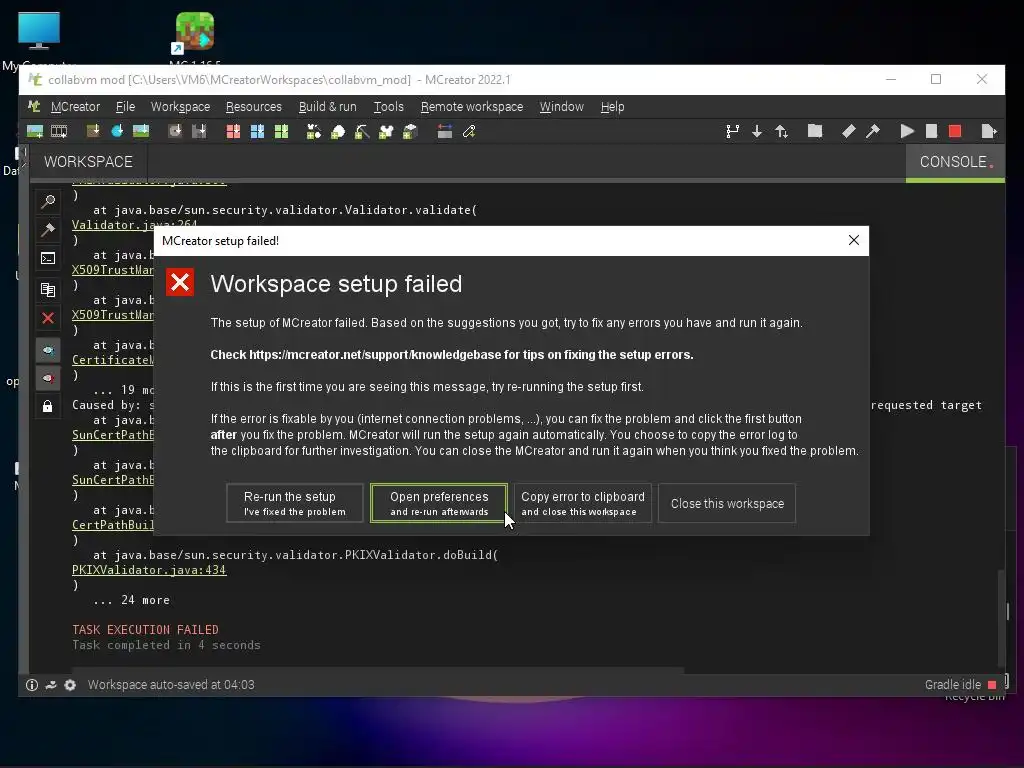Open the Help menu

click(613, 106)
